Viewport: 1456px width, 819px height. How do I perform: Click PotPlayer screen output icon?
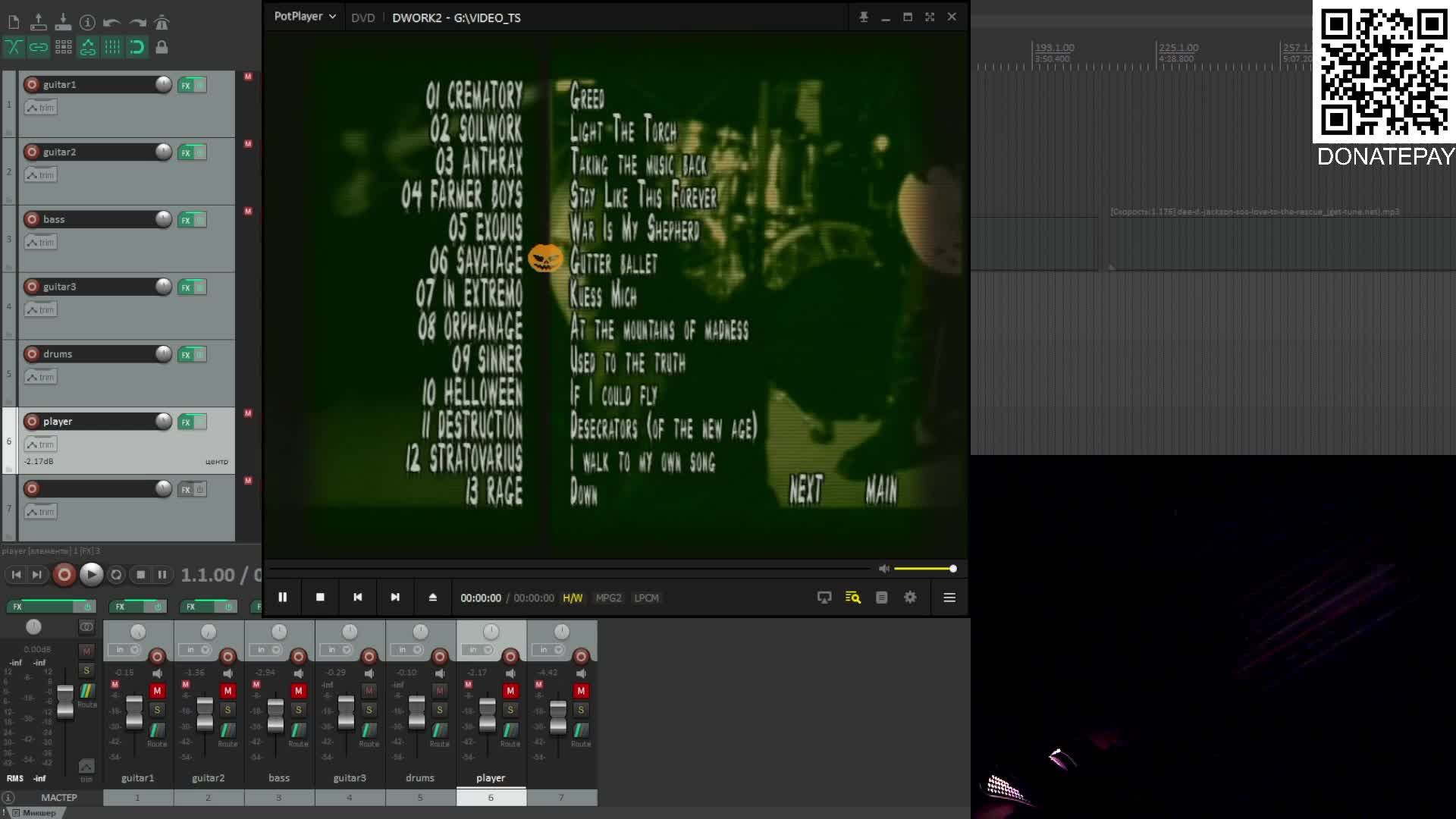[824, 598]
